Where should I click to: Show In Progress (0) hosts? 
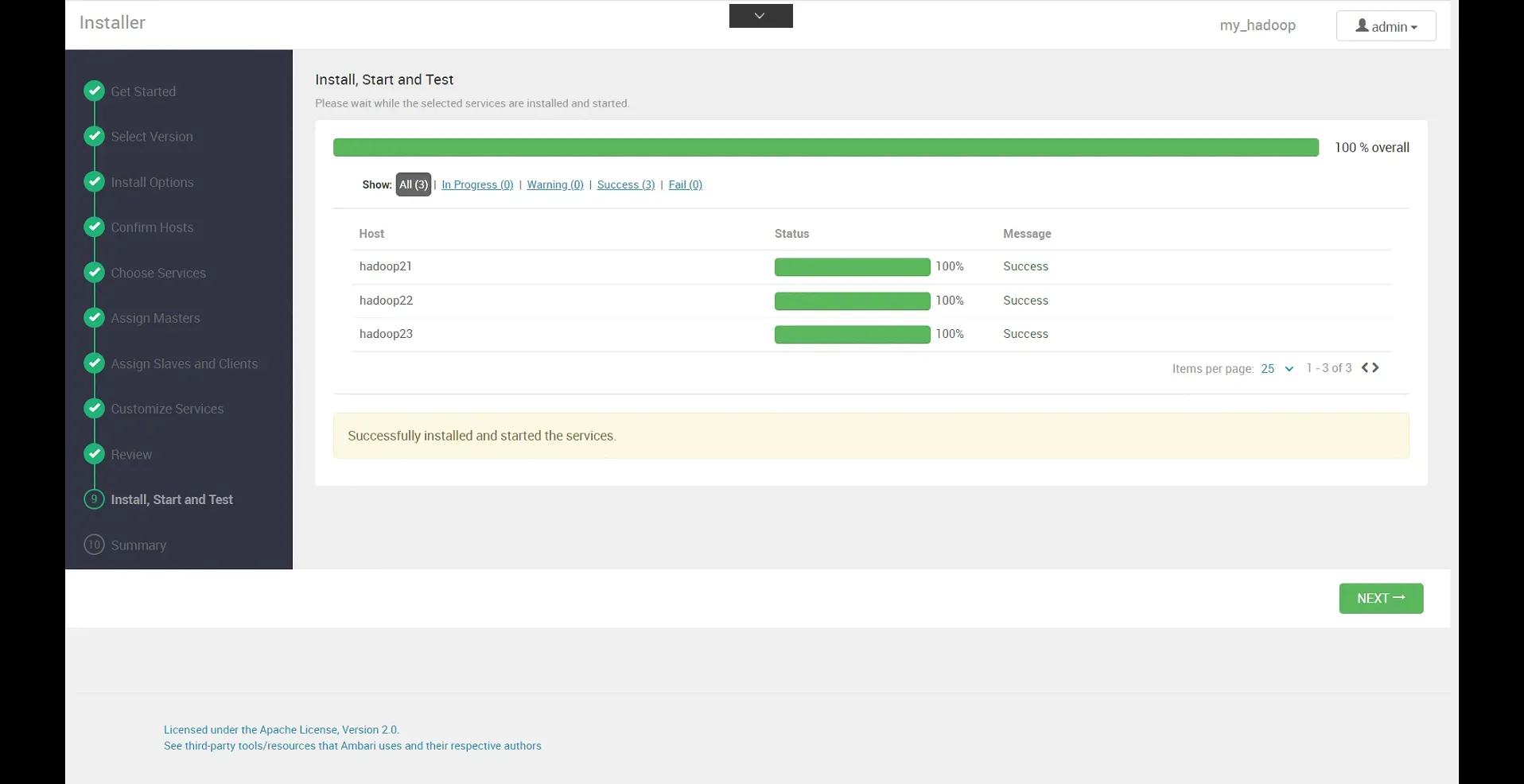(477, 184)
